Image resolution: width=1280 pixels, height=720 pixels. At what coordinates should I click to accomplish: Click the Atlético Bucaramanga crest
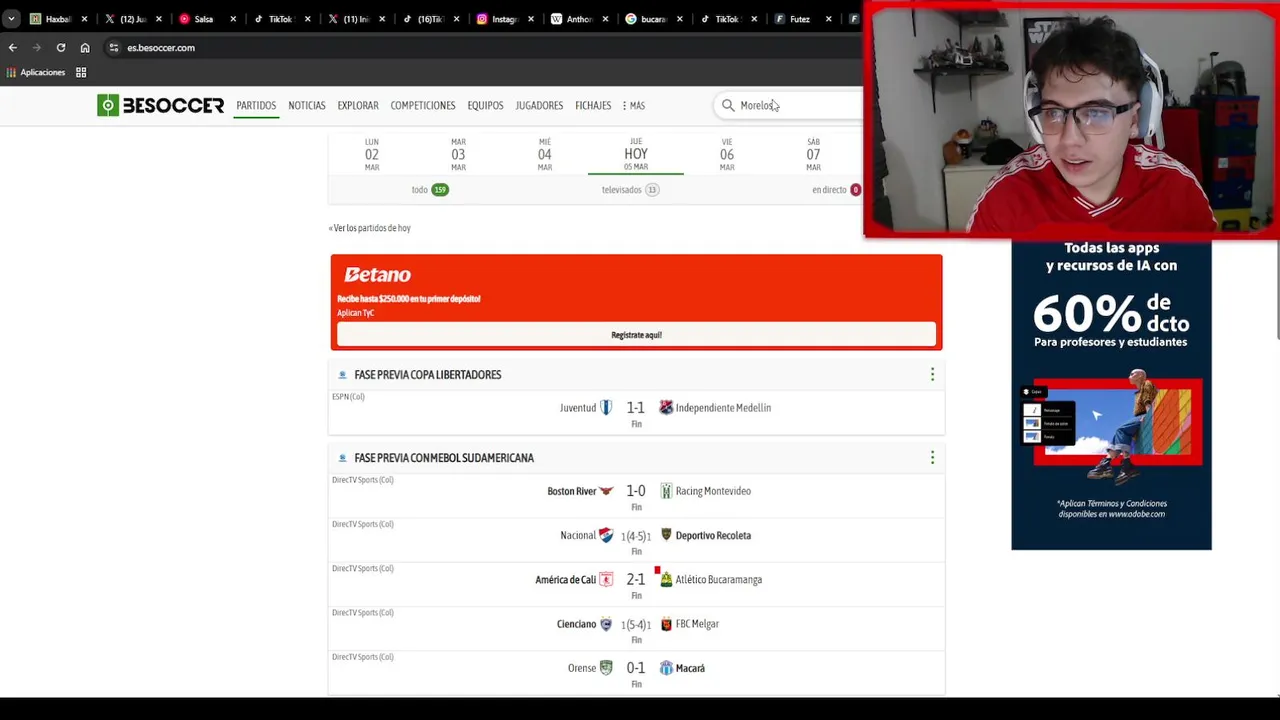(666, 579)
